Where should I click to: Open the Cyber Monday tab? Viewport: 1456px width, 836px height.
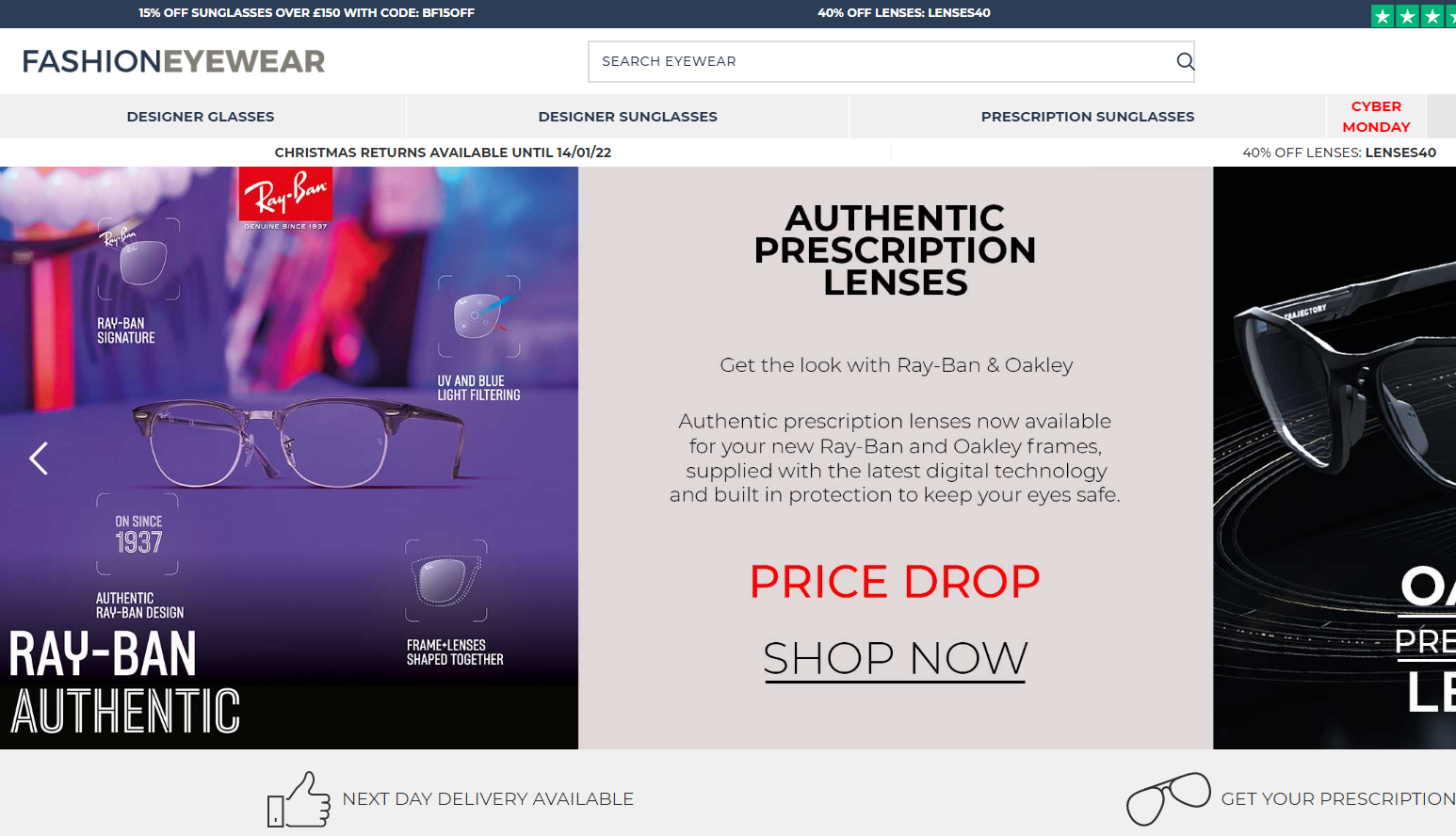click(1376, 117)
